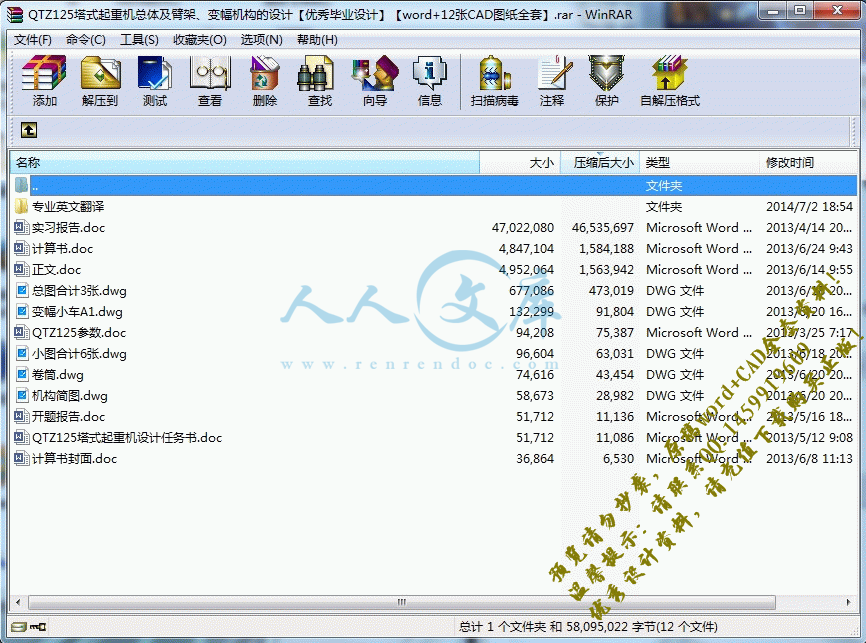Sort by the 类型 column header
Image resolution: width=866 pixels, height=643 pixels.
coord(699,162)
